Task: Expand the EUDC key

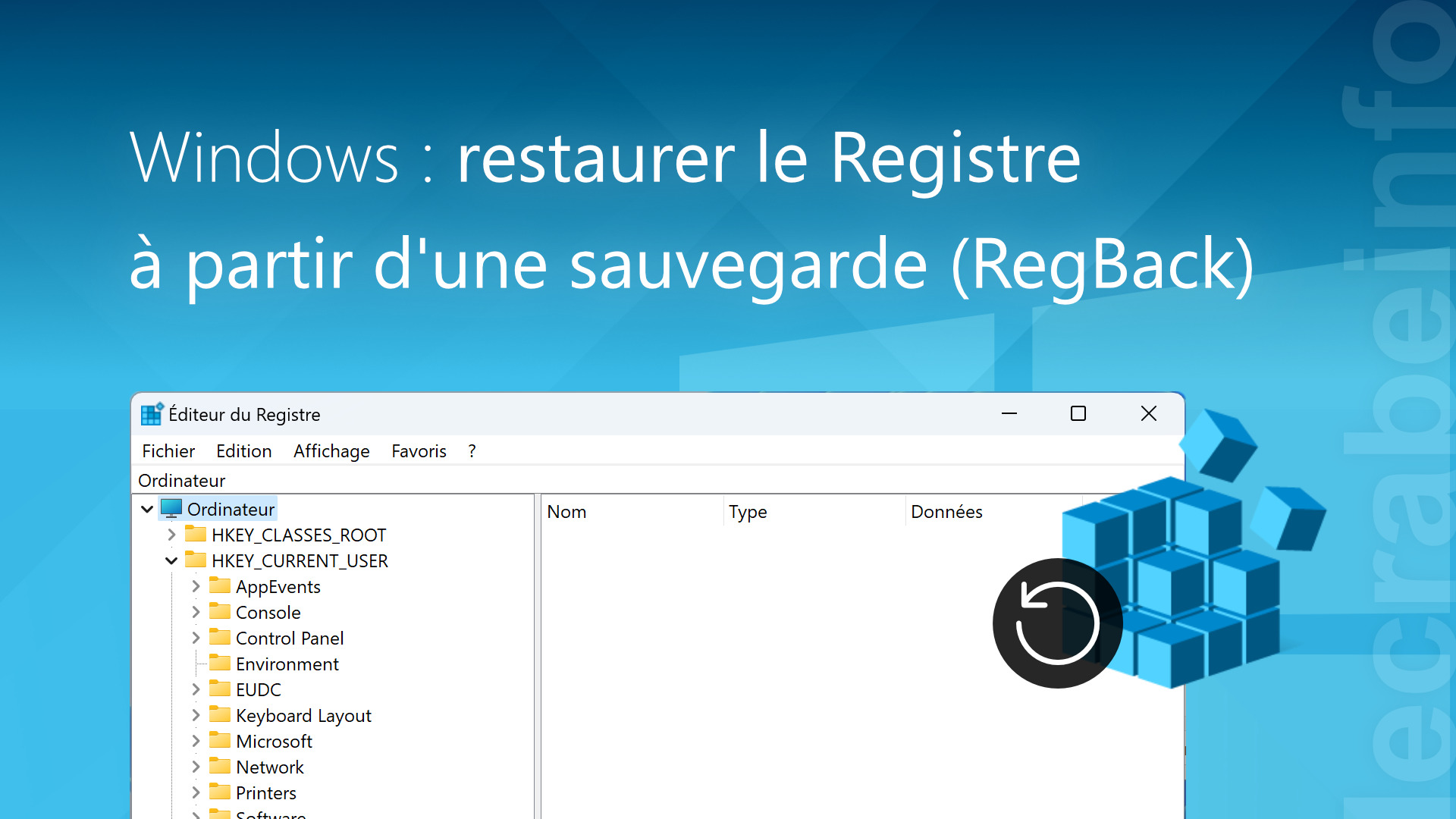Action: [x=196, y=689]
